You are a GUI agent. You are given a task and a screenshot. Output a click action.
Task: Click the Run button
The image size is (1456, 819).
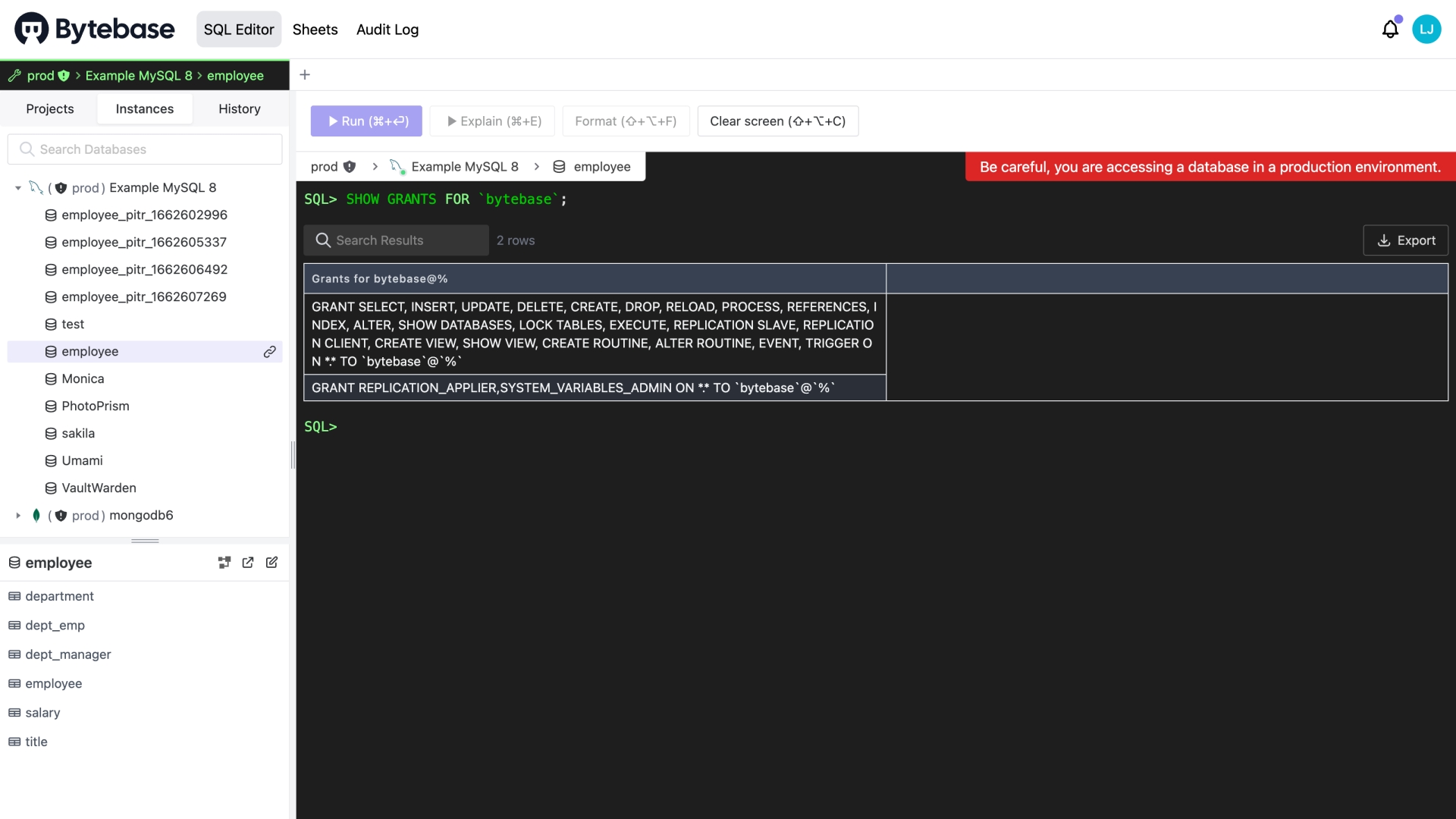(366, 121)
